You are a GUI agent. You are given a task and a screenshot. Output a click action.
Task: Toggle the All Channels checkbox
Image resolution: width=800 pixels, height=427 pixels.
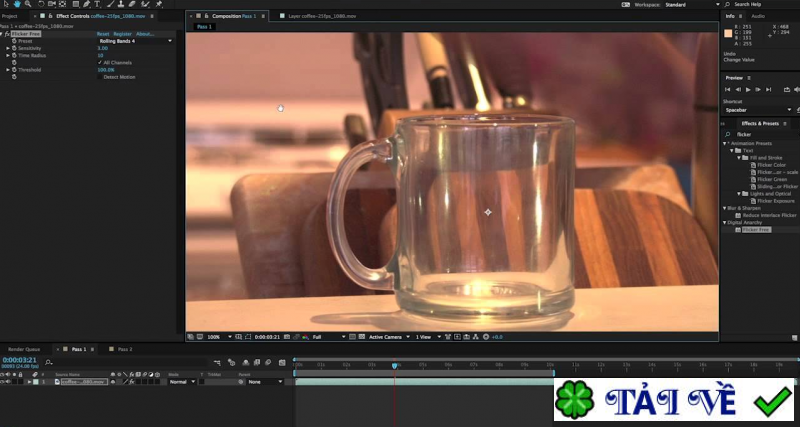click(100, 62)
